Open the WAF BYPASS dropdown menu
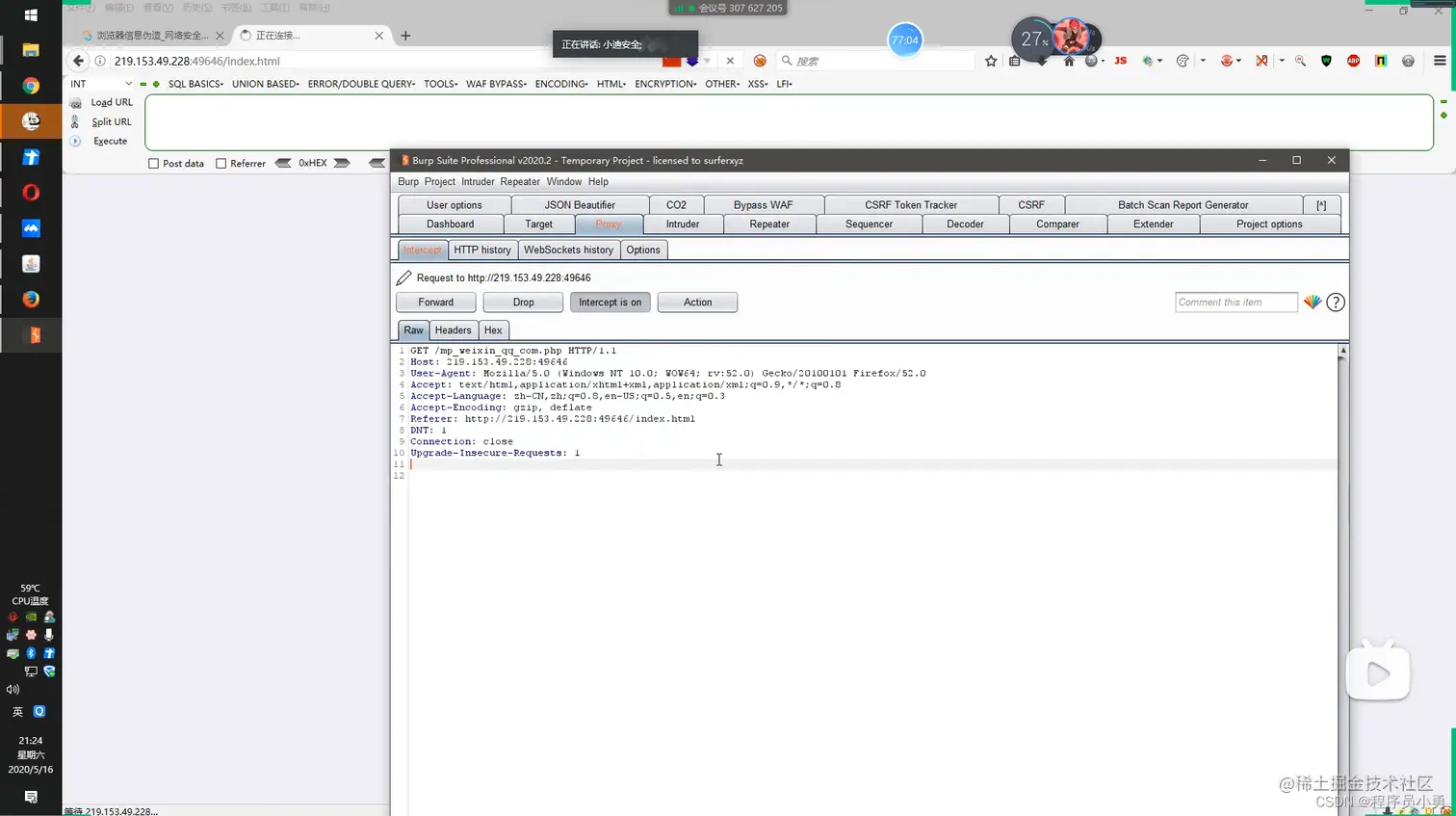This screenshot has height=816, width=1456. (x=496, y=84)
